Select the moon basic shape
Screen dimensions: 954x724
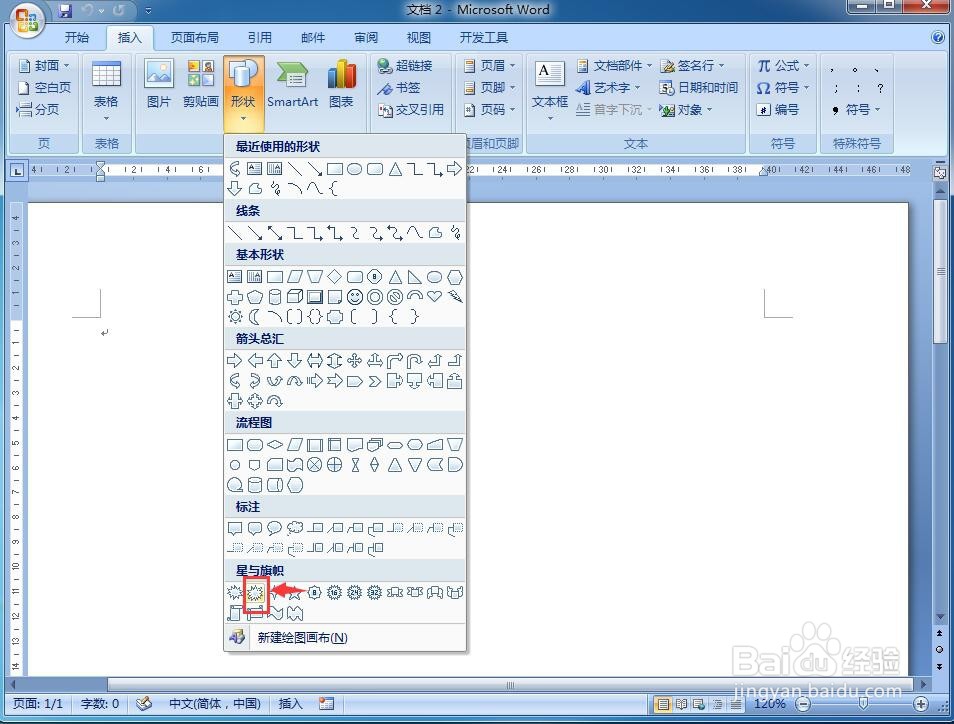tap(255, 316)
